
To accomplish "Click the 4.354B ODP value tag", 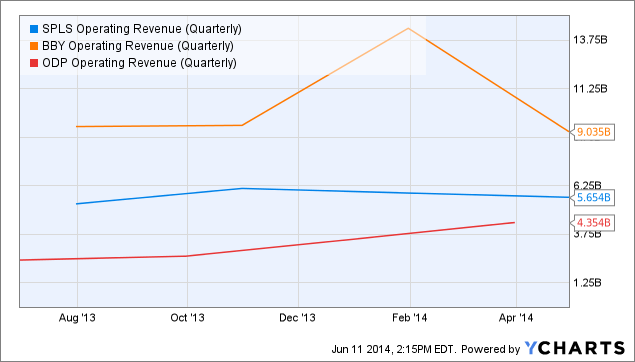I will 592,223.
